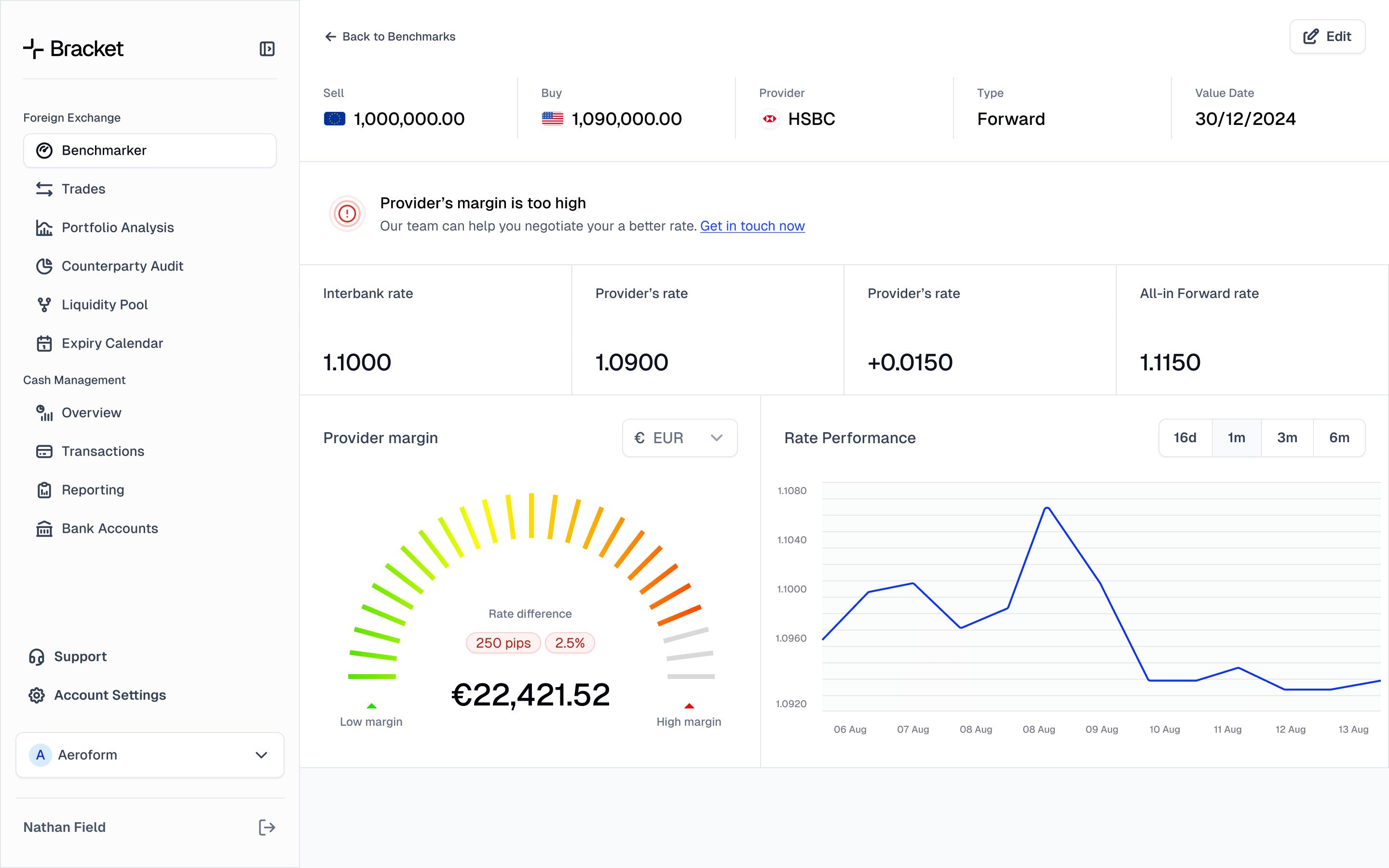Click Back to Benchmarks
This screenshot has height=868, width=1389.
(x=390, y=37)
